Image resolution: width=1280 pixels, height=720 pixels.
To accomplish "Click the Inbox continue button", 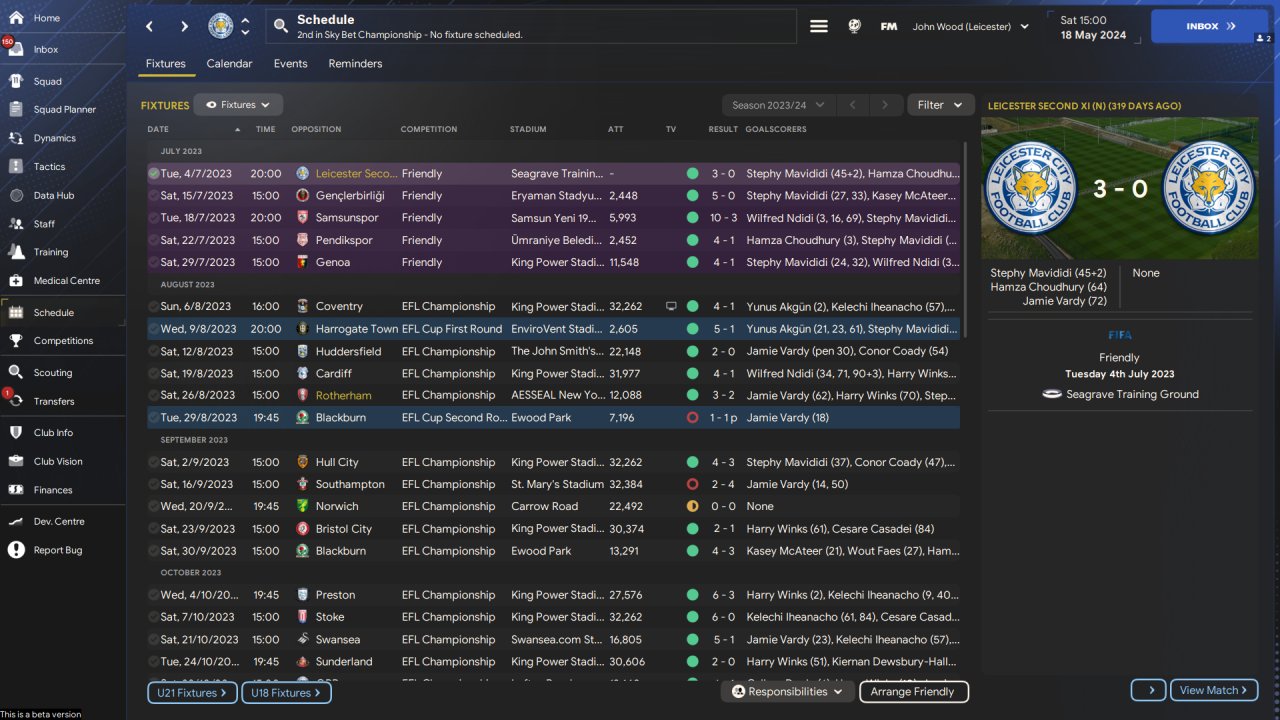I will pos(1210,27).
